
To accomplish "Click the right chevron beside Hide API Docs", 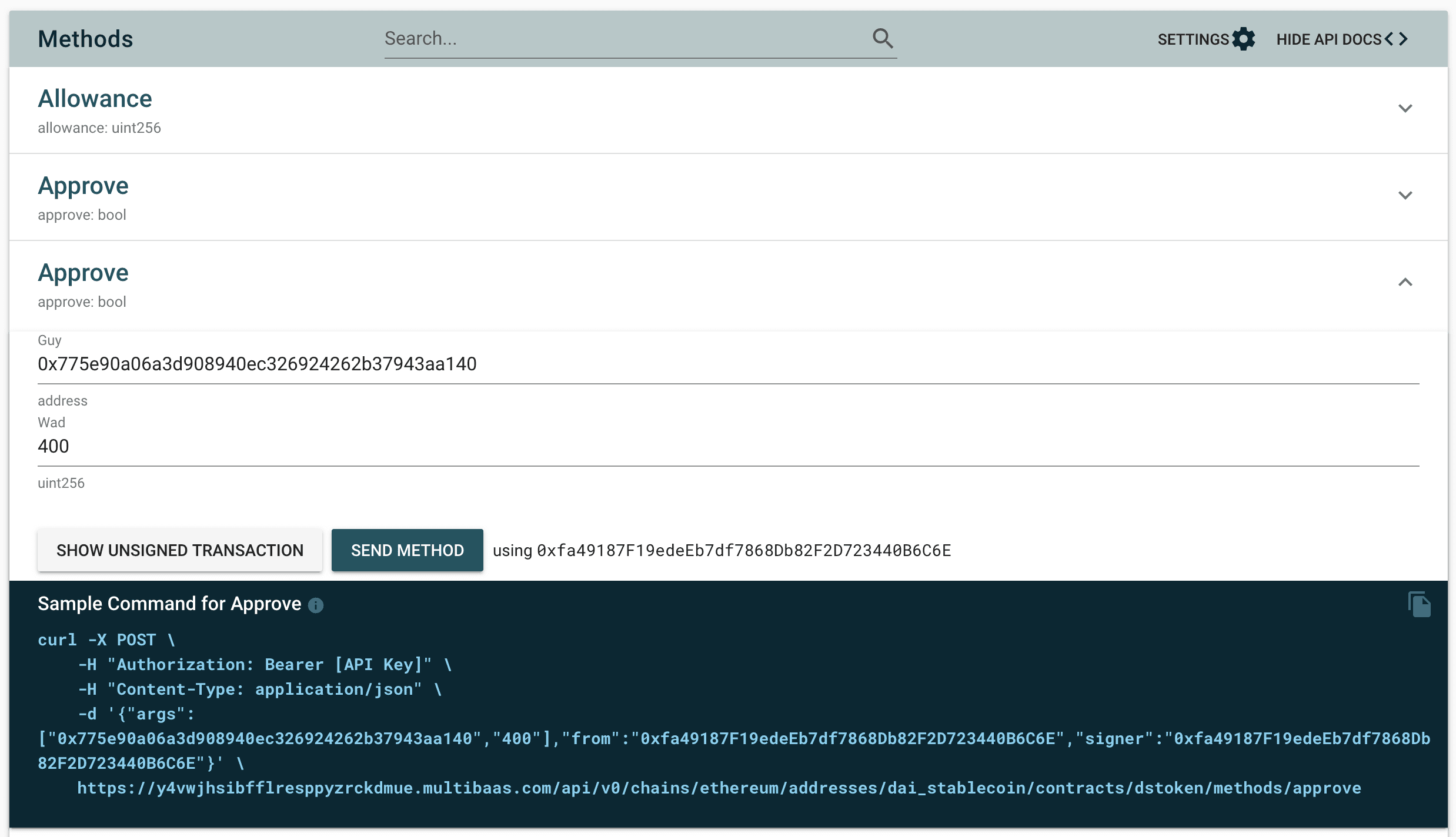I will pyautogui.click(x=1403, y=39).
